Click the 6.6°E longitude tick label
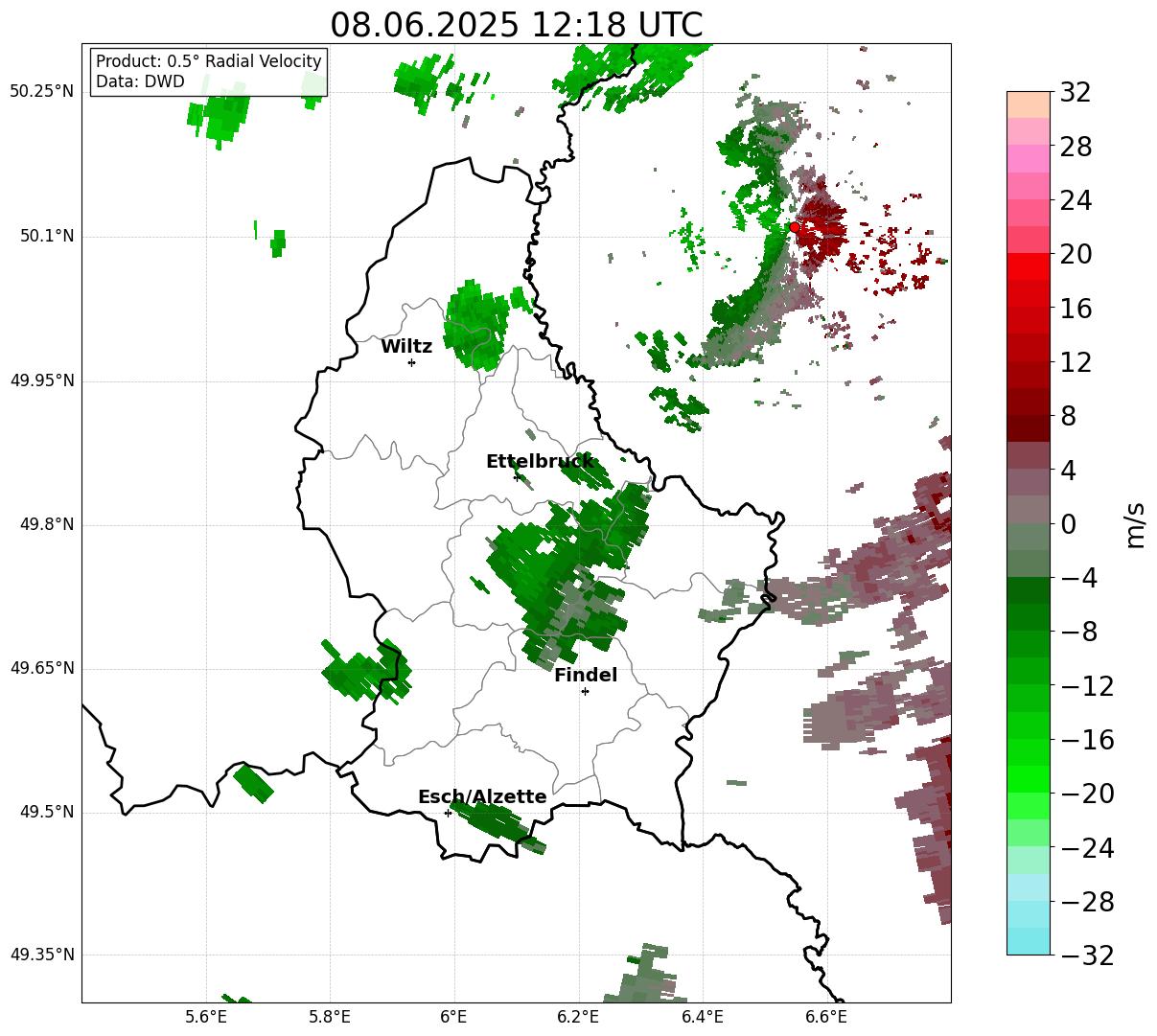Image resolution: width=1157 pixels, height=1036 pixels. click(825, 1016)
